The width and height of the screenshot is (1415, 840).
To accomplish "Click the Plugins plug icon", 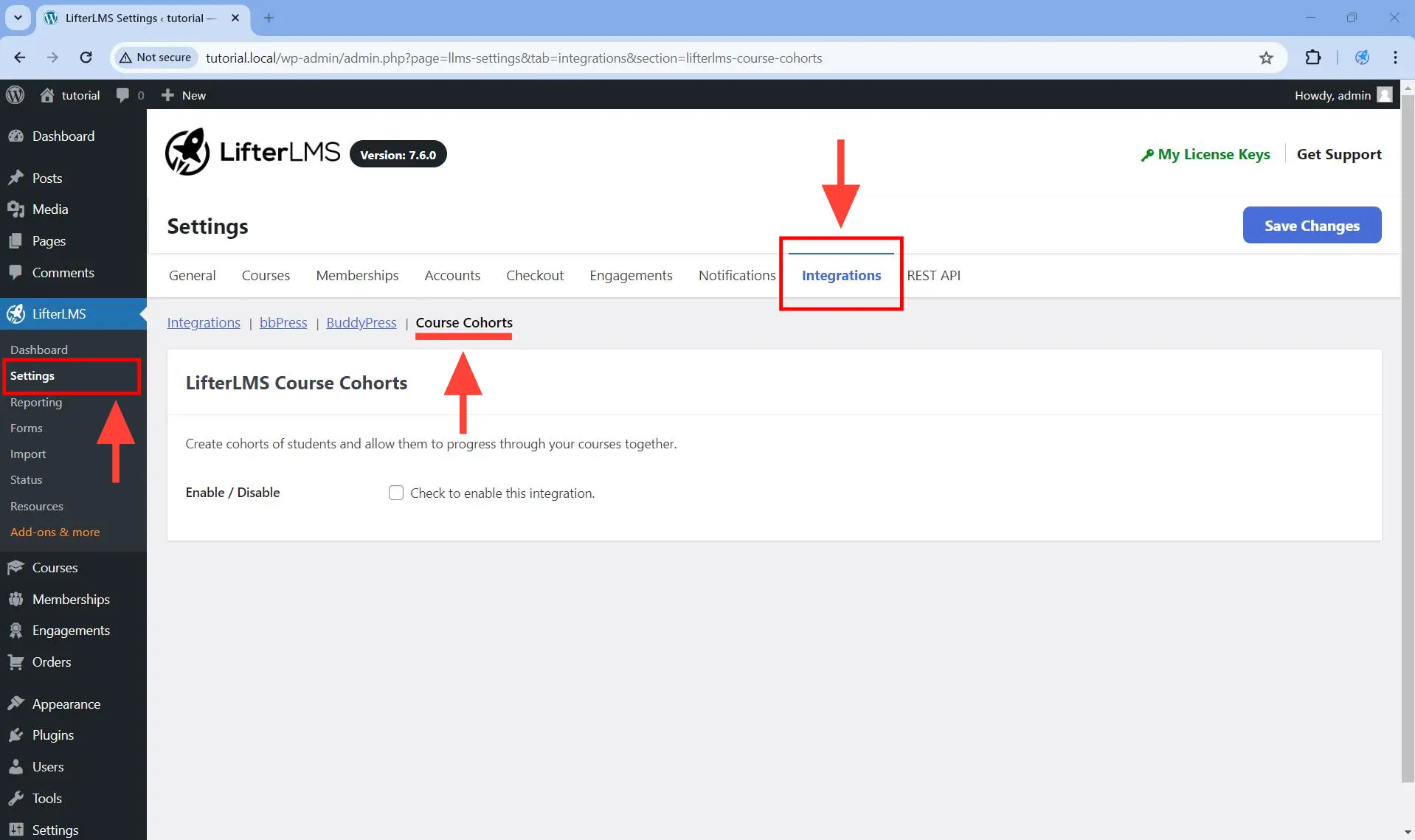I will 15,735.
